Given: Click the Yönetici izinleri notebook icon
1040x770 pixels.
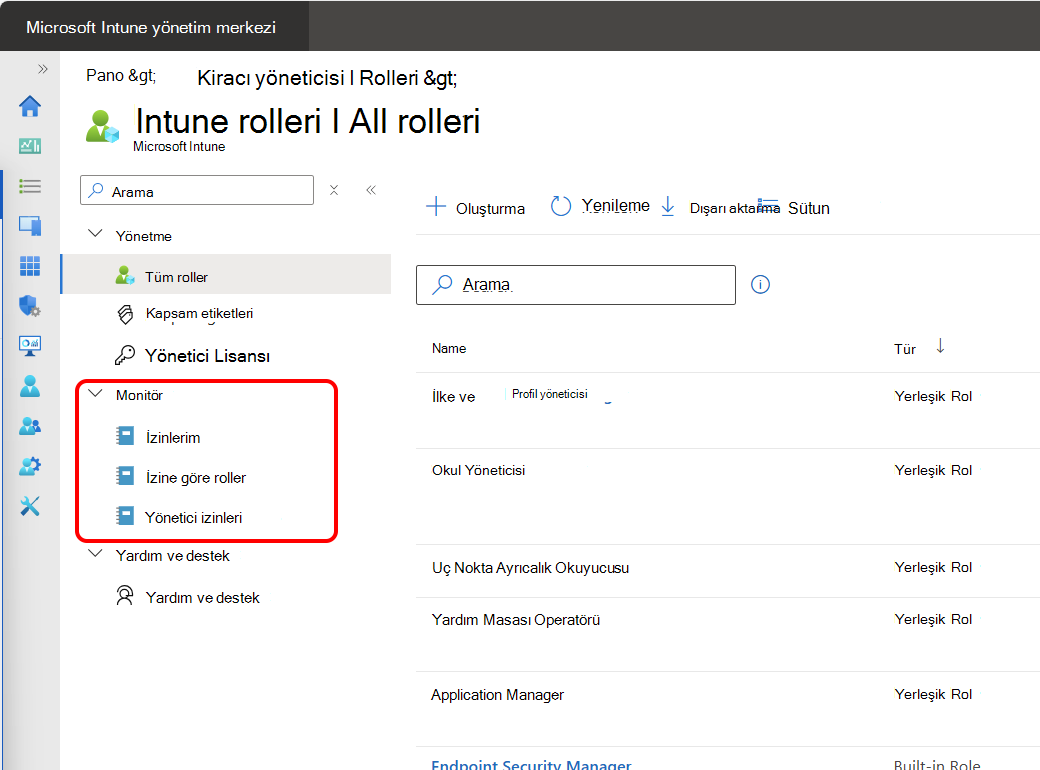Looking at the screenshot, I should pos(125,516).
